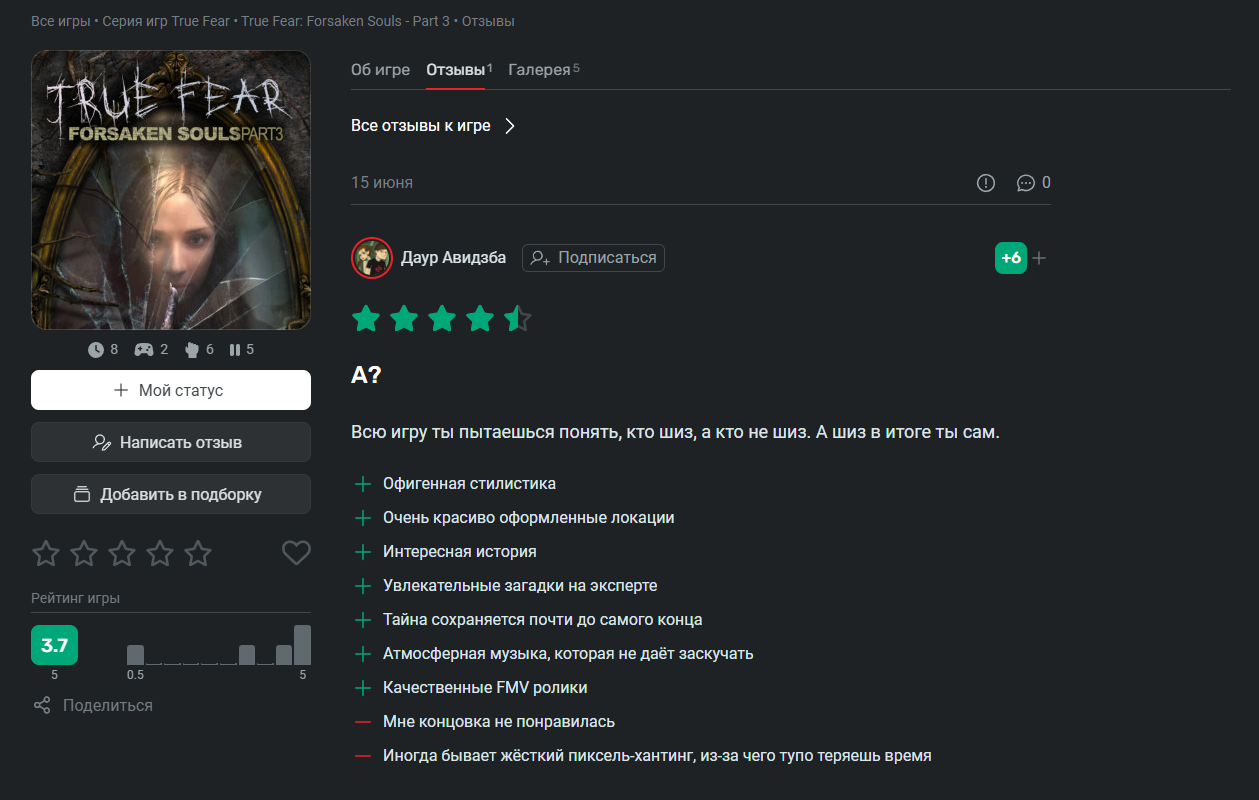
Task: Click the 'Интересная история' pro line
Action: click(x=459, y=552)
